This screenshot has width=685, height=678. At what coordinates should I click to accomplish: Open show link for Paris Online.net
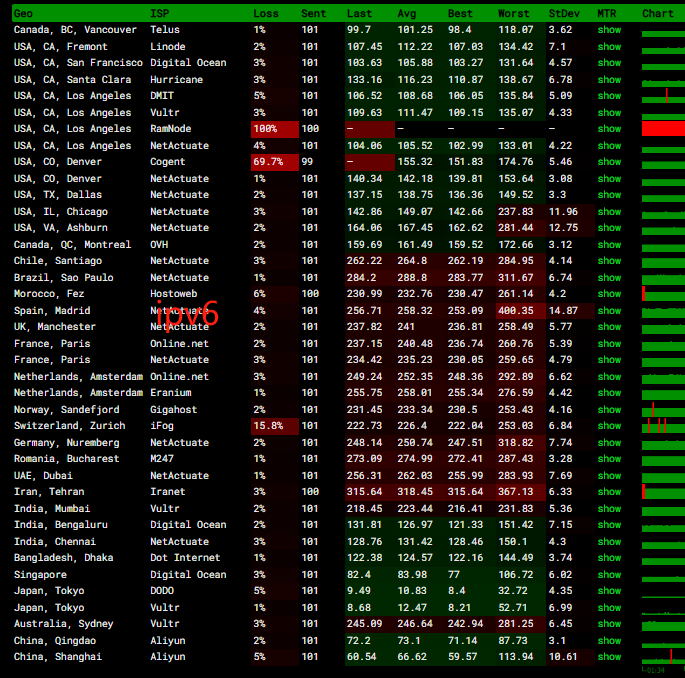point(609,344)
